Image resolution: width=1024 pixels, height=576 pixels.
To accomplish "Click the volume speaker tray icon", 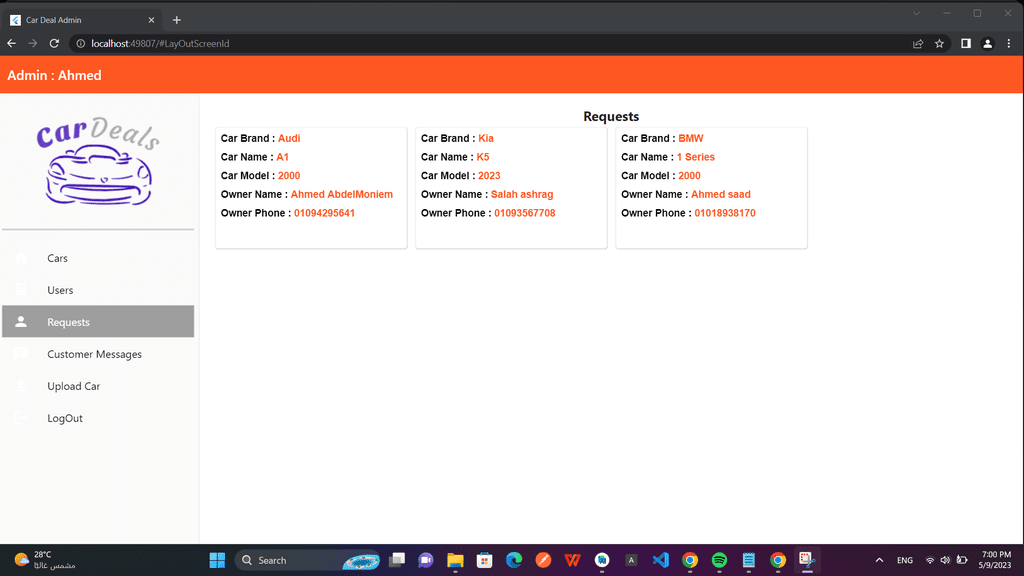I will [946, 560].
